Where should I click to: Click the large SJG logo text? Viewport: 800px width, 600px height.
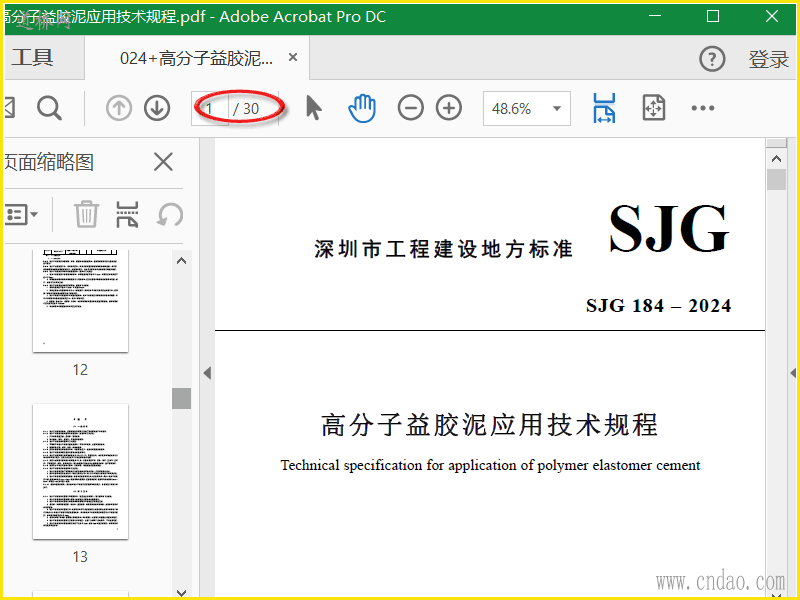pyautogui.click(x=669, y=228)
